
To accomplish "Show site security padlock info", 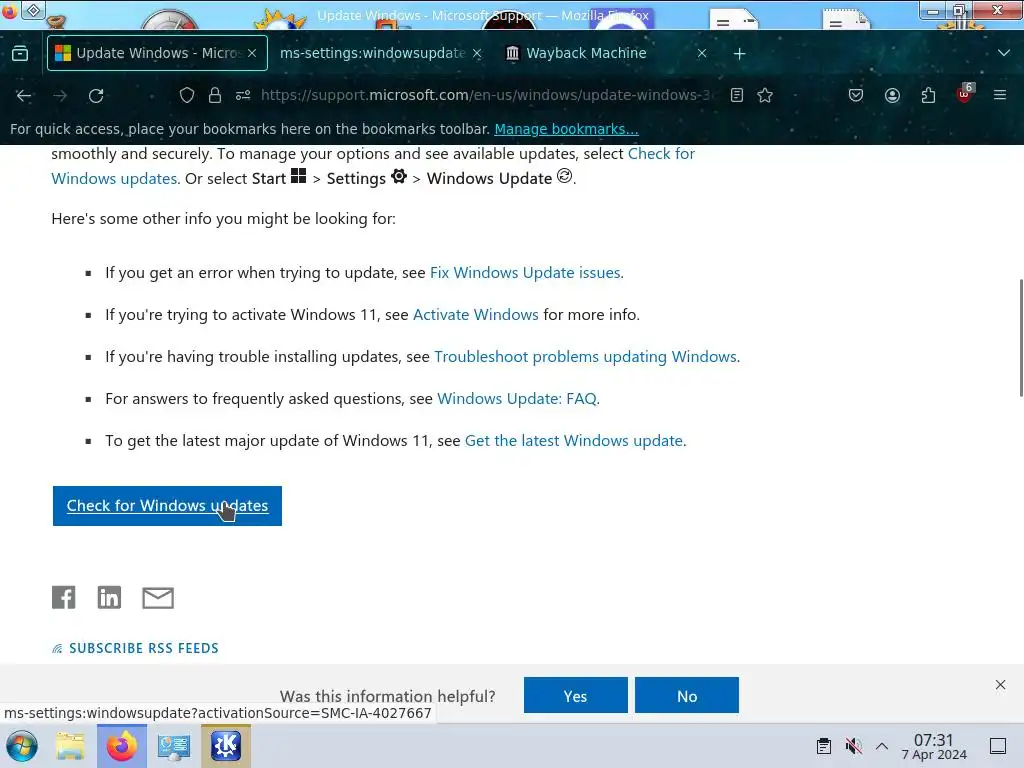I will tap(215, 96).
